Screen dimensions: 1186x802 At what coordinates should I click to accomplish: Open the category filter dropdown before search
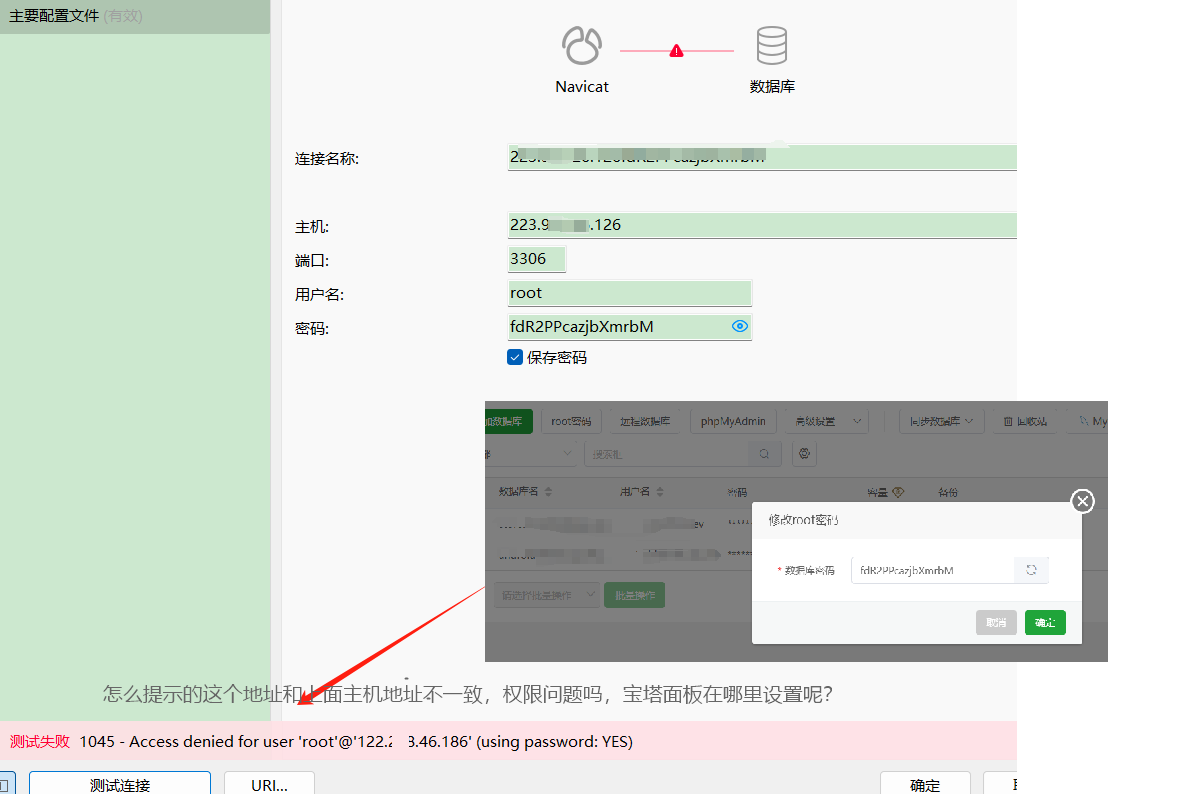(x=531, y=454)
